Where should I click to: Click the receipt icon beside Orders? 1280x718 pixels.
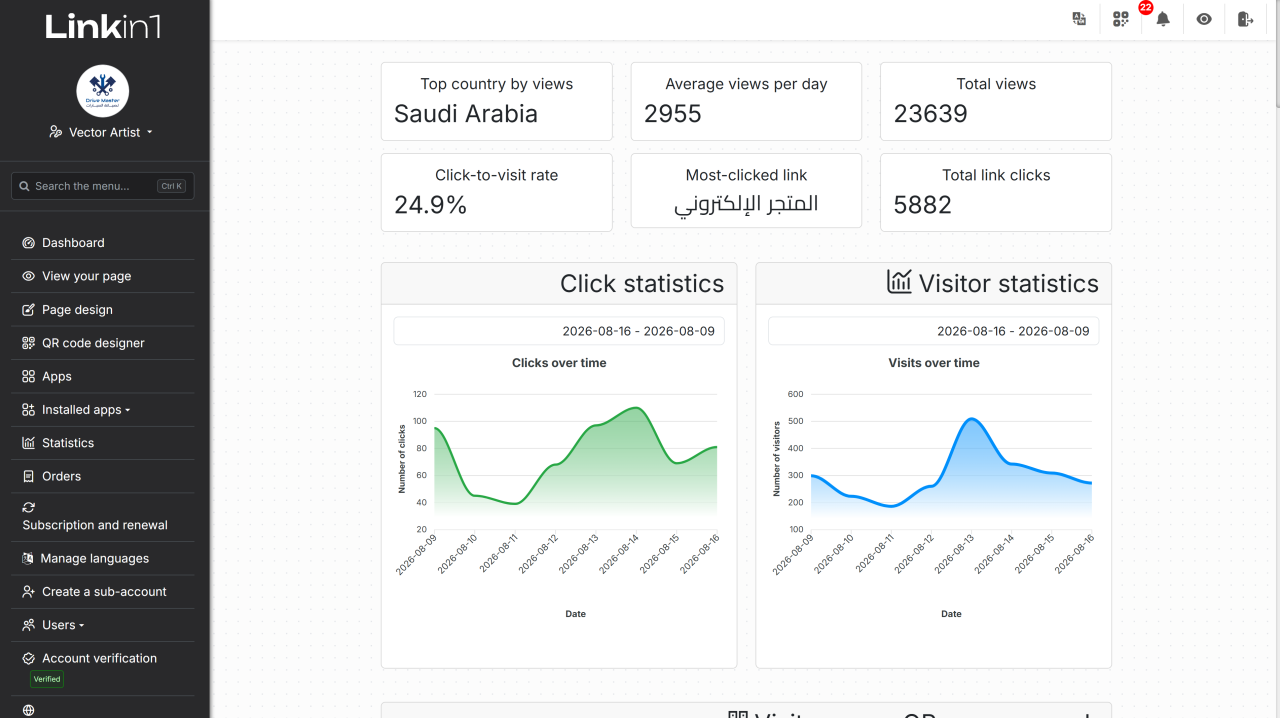pyautogui.click(x=29, y=477)
